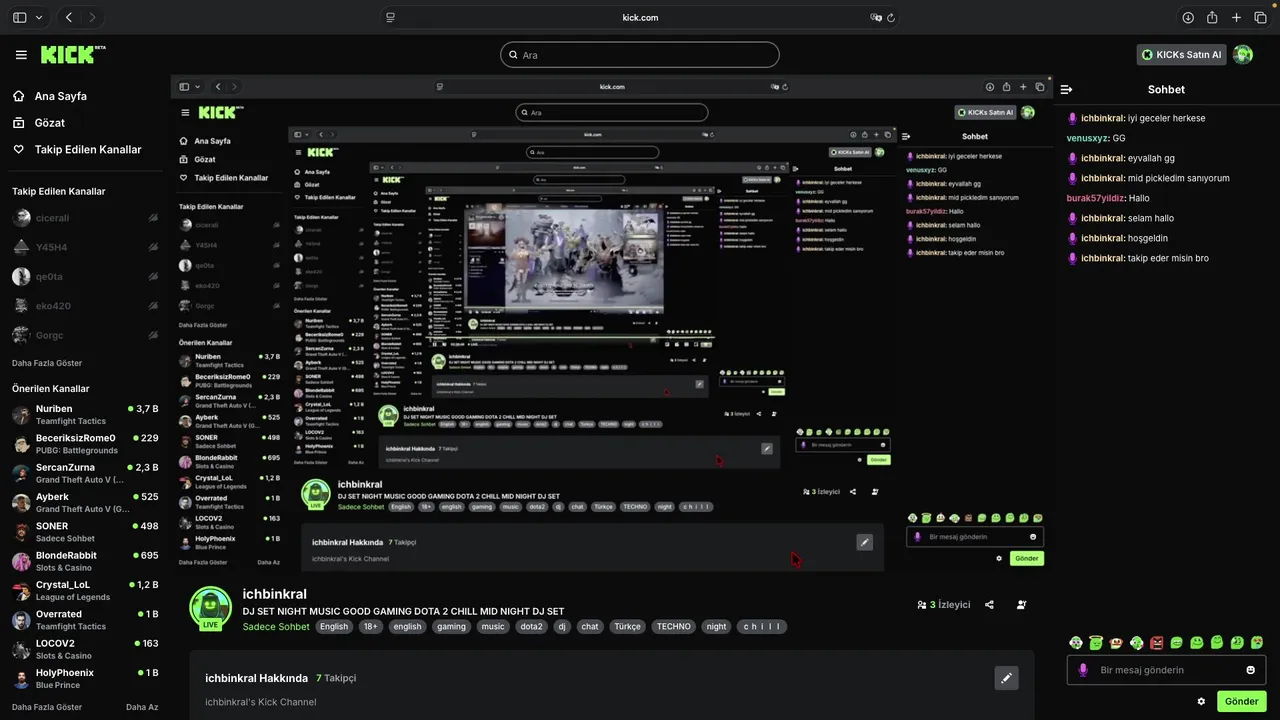Viewport: 1280px width, 720px height.
Task: Click the stream video player
Action: click(612, 326)
